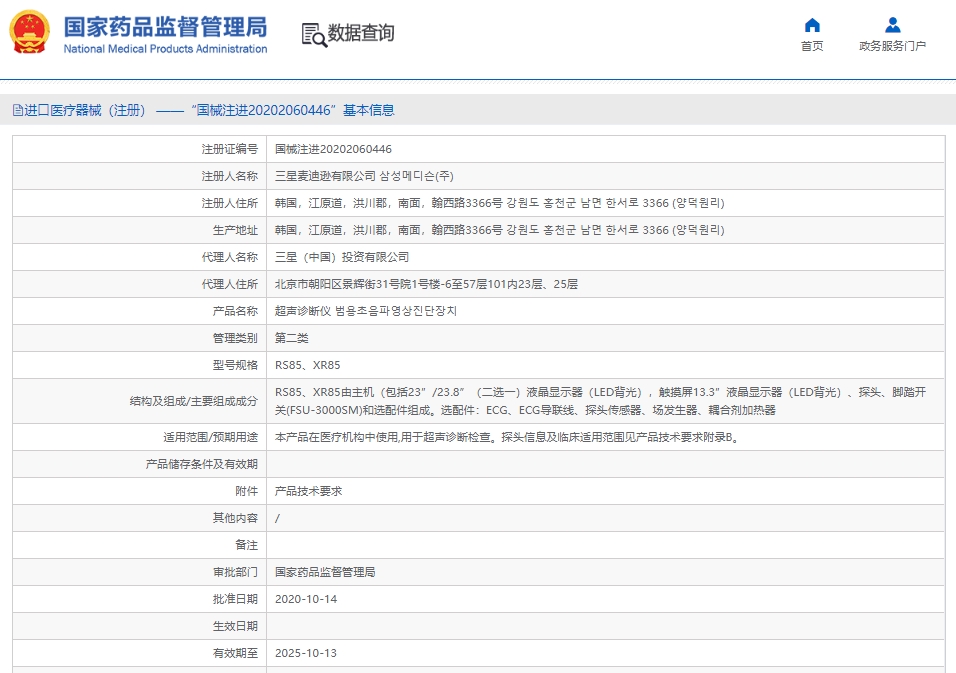The image size is (956, 673).
Task: Click the 首页 text link
Action: click(x=812, y=46)
